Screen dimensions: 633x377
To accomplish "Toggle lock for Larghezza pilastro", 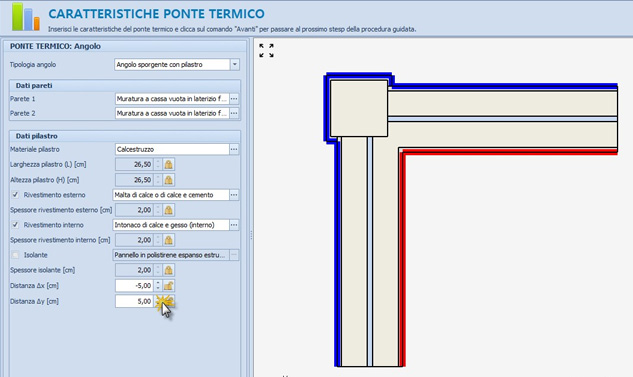I will pos(168,165).
